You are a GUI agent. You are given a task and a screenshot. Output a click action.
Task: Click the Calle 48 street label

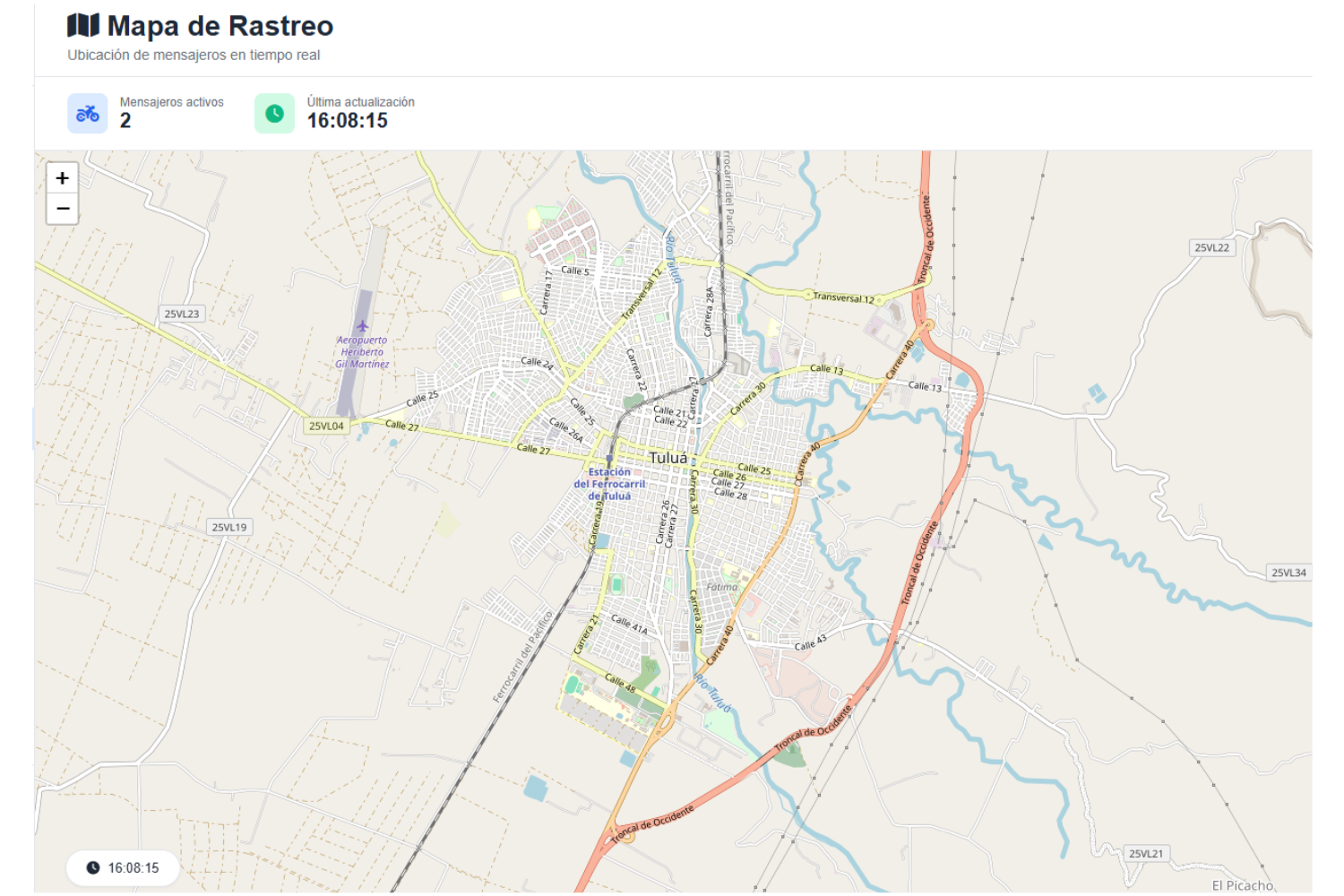(x=620, y=683)
